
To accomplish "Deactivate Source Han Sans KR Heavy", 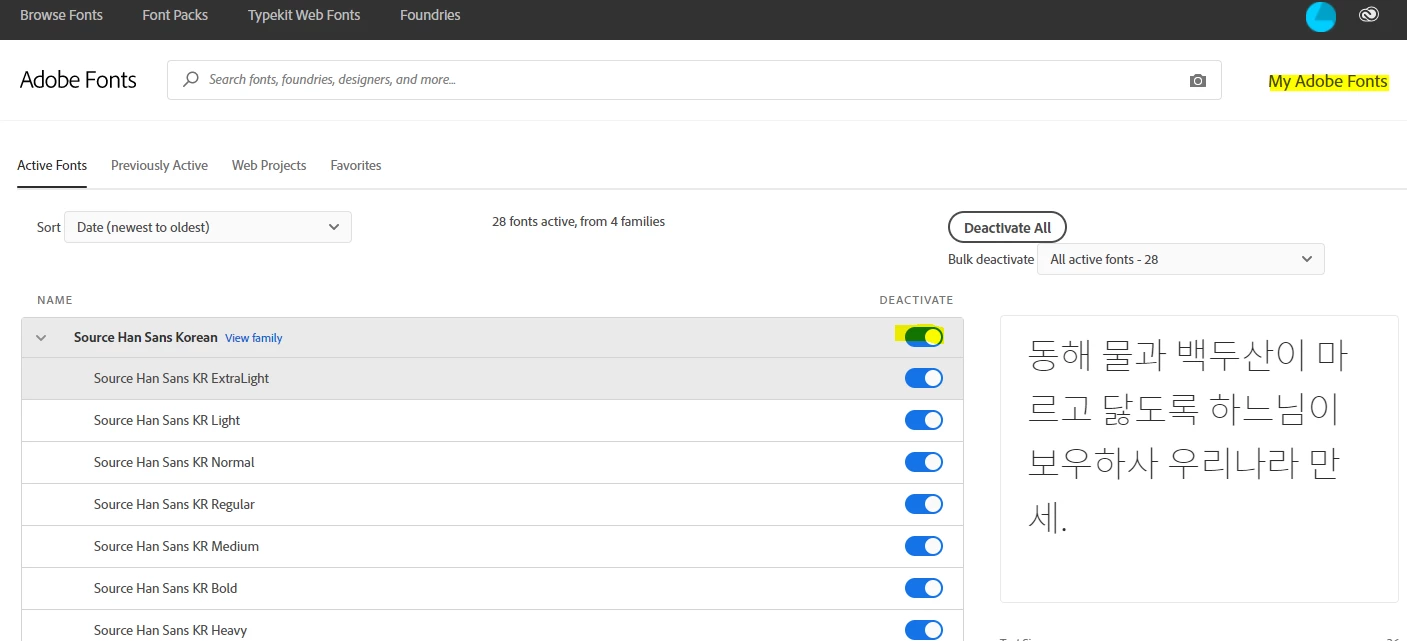I will coord(924,630).
